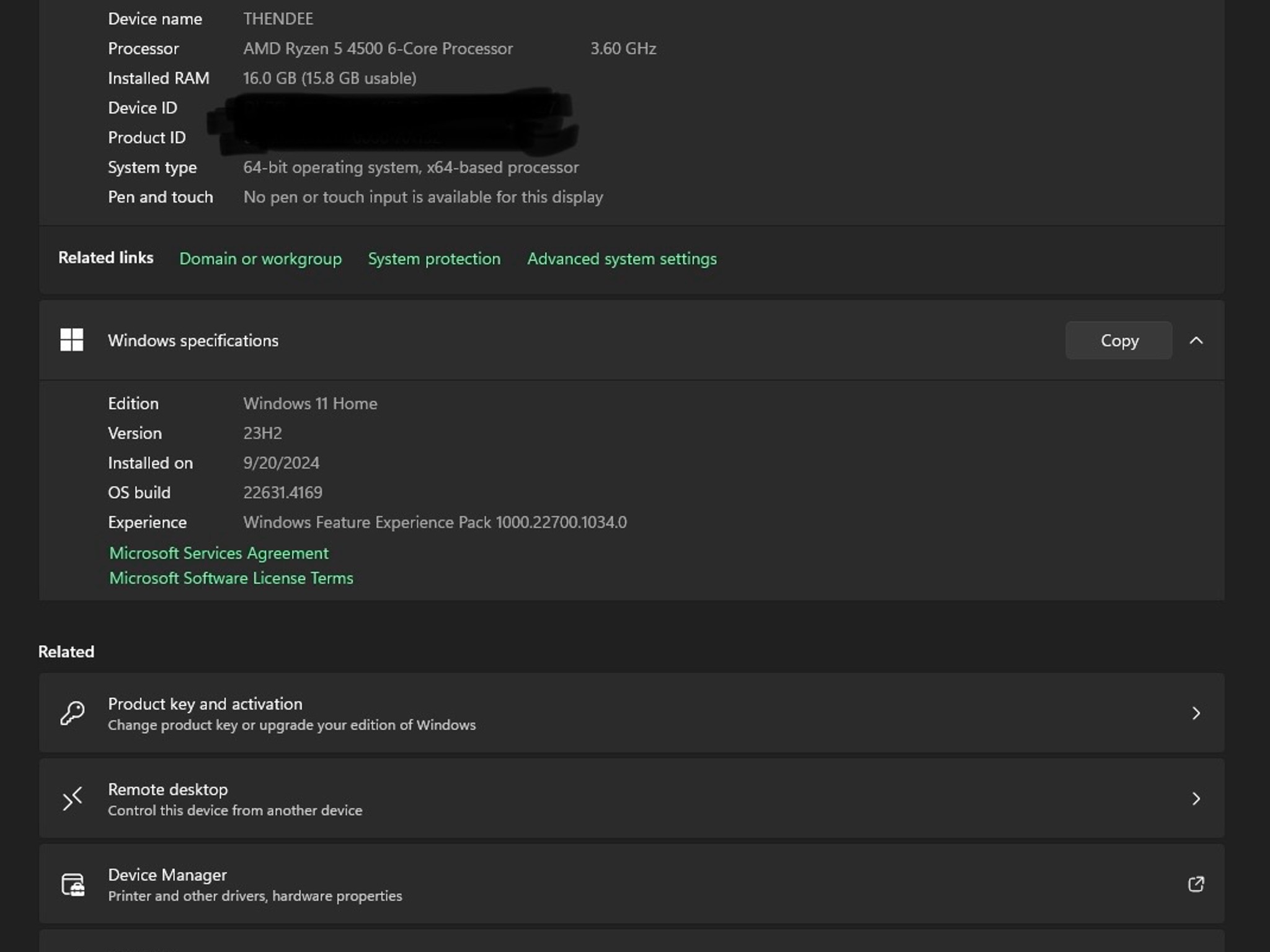Click the device name THENDEE text

coord(278,19)
